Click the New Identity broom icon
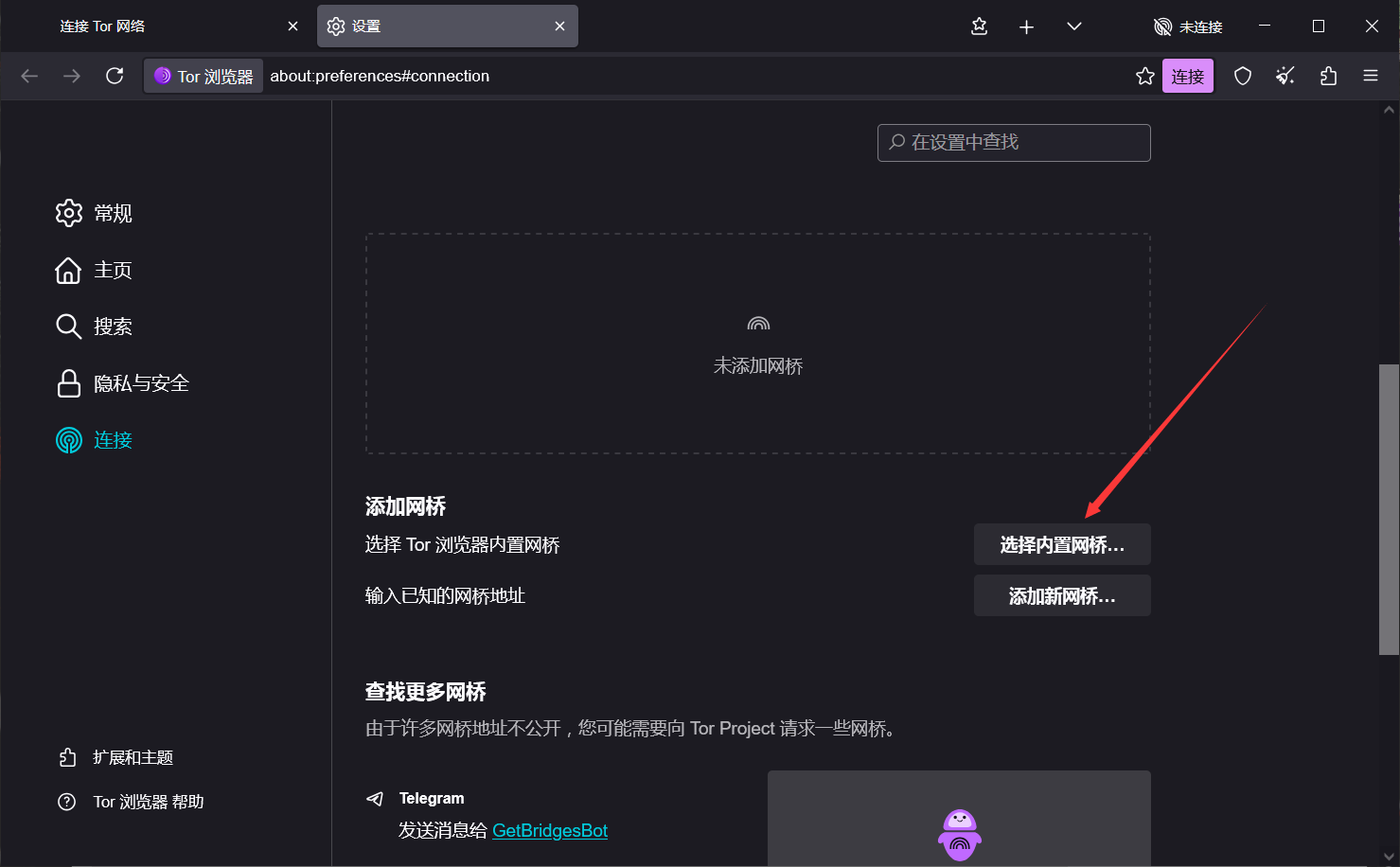The image size is (1400, 867). [1285, 76]
